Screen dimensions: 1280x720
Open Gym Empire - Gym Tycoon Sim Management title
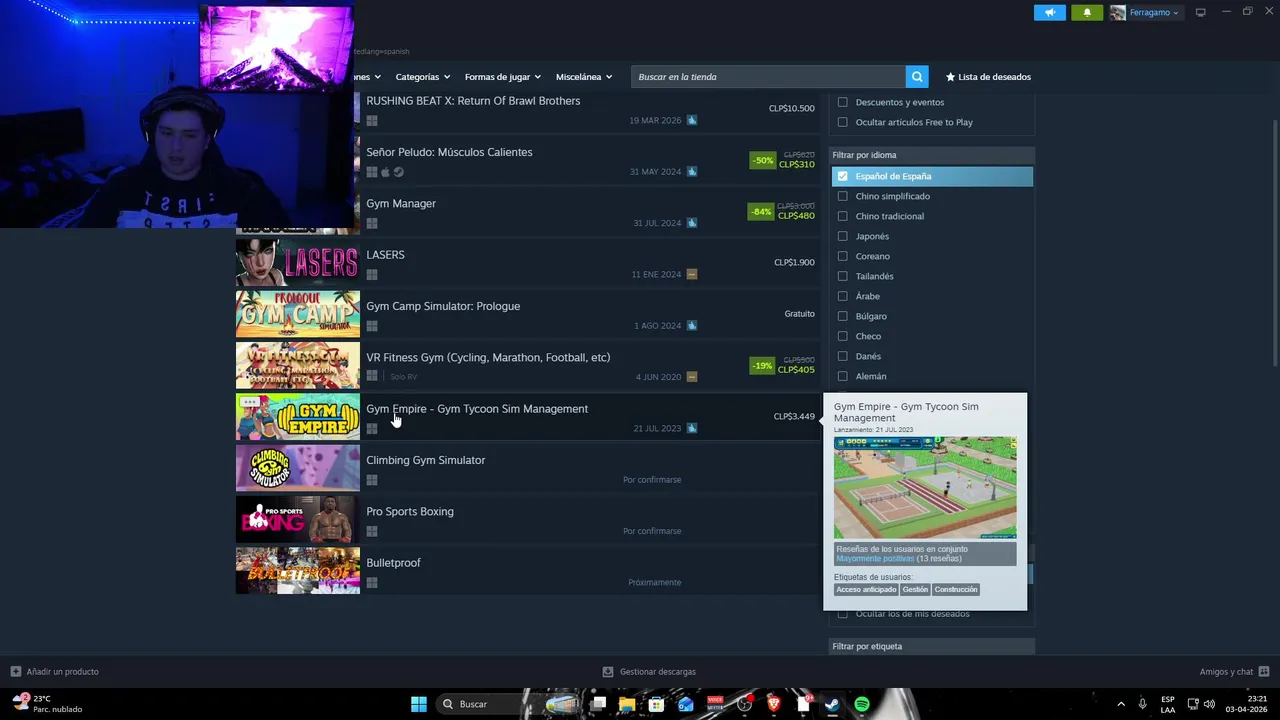(477, 408)
